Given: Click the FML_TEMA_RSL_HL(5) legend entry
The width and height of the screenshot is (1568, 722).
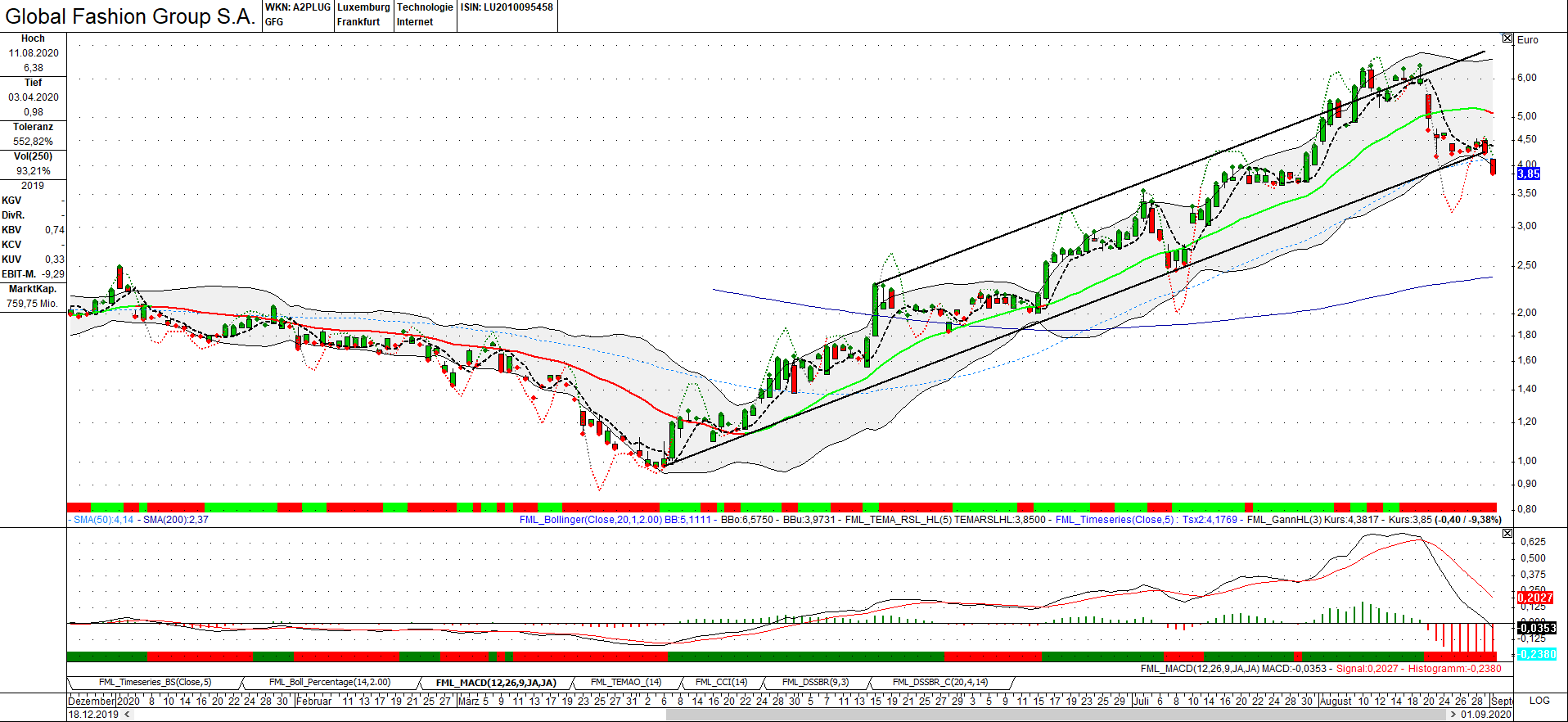Looking at the screenshot, I should [x=899, y=520].
